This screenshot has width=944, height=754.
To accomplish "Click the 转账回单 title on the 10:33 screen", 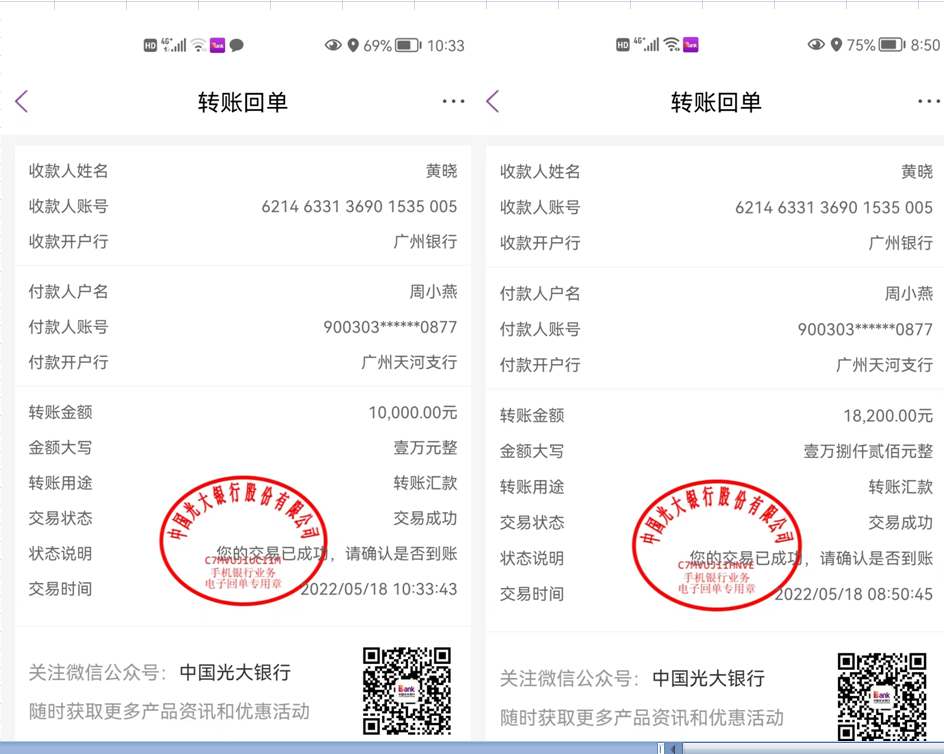I will click(242, 102).
